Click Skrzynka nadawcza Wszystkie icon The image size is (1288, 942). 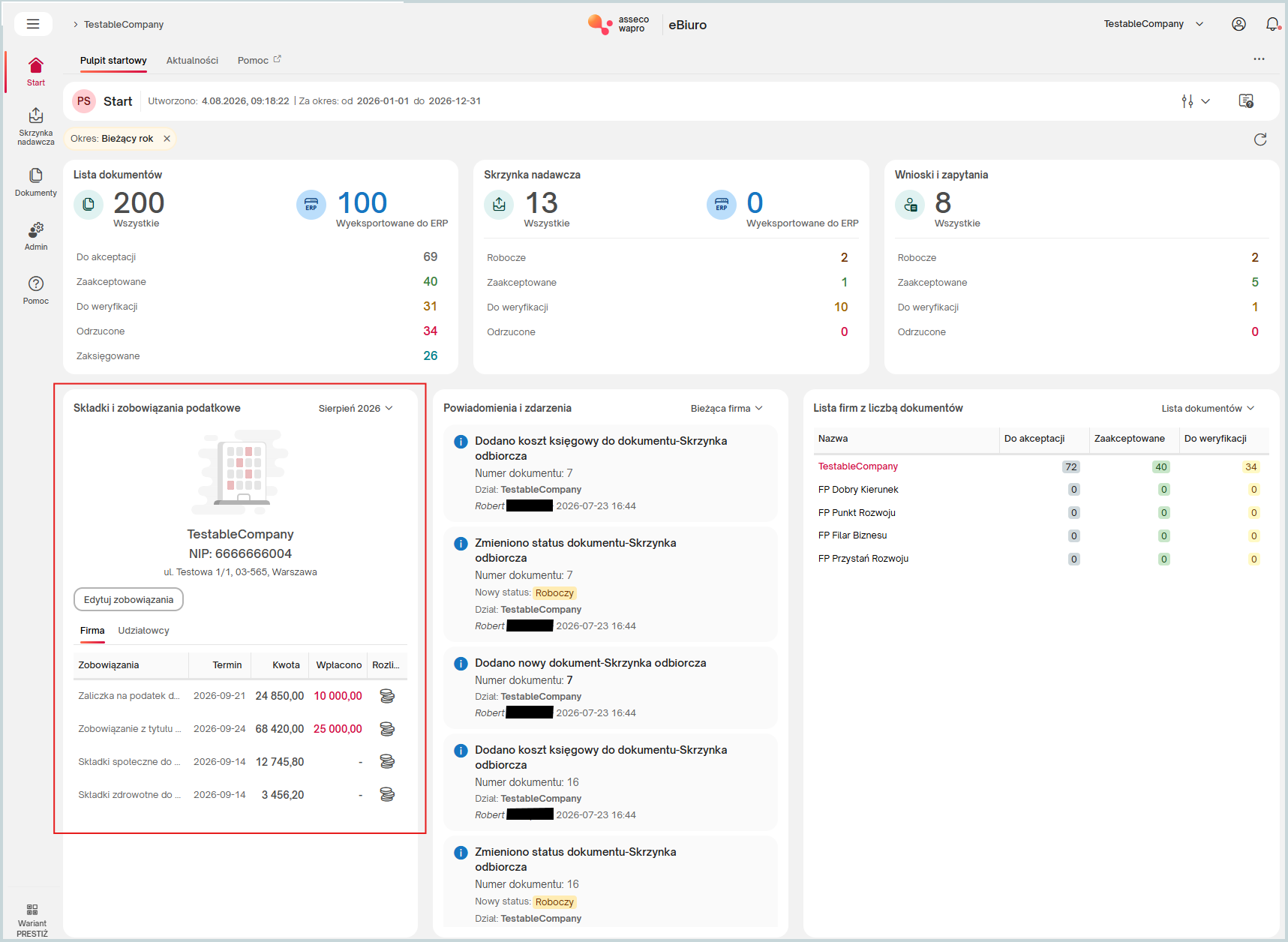point(499,205)
